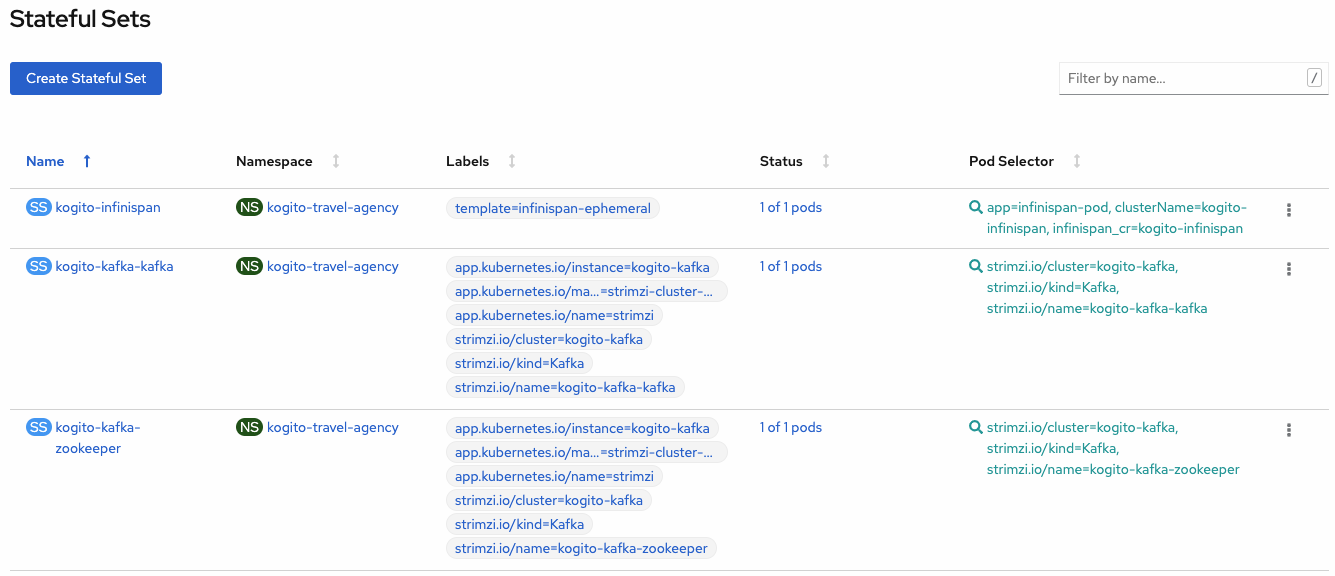The width and height of the screenshot is (1335, 576).
Task: Open kebab menu for kogito-kafka-zookeeper row
Action: pyautogui.click(x=1289, y=430)
